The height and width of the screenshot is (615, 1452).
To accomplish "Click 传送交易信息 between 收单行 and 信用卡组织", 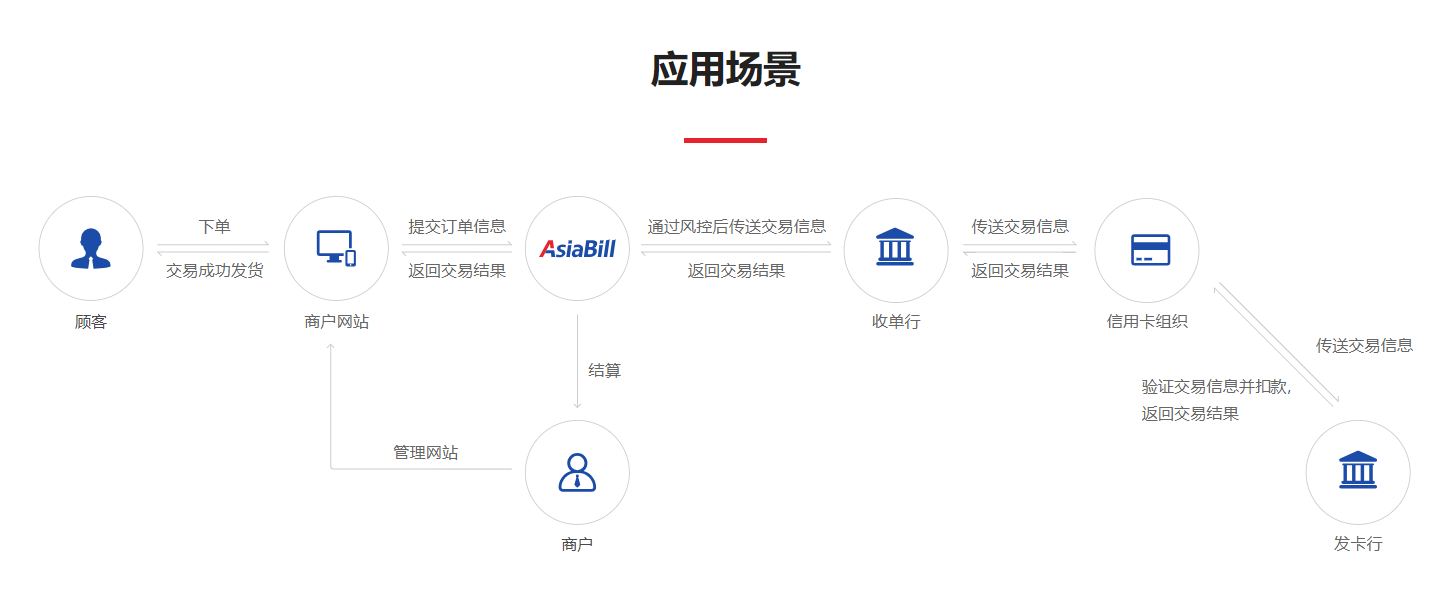I will click(x=1022, y=227).
